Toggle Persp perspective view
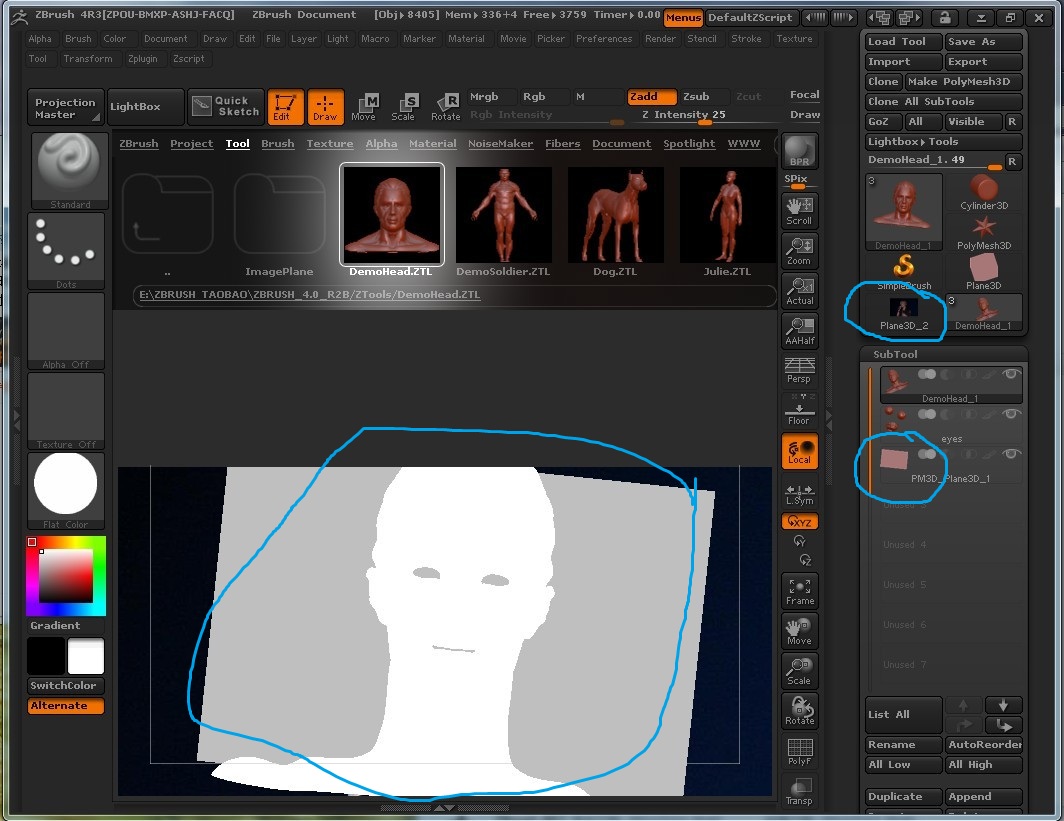The width and height of the screenshot is (1064, 821). point(799,370)
